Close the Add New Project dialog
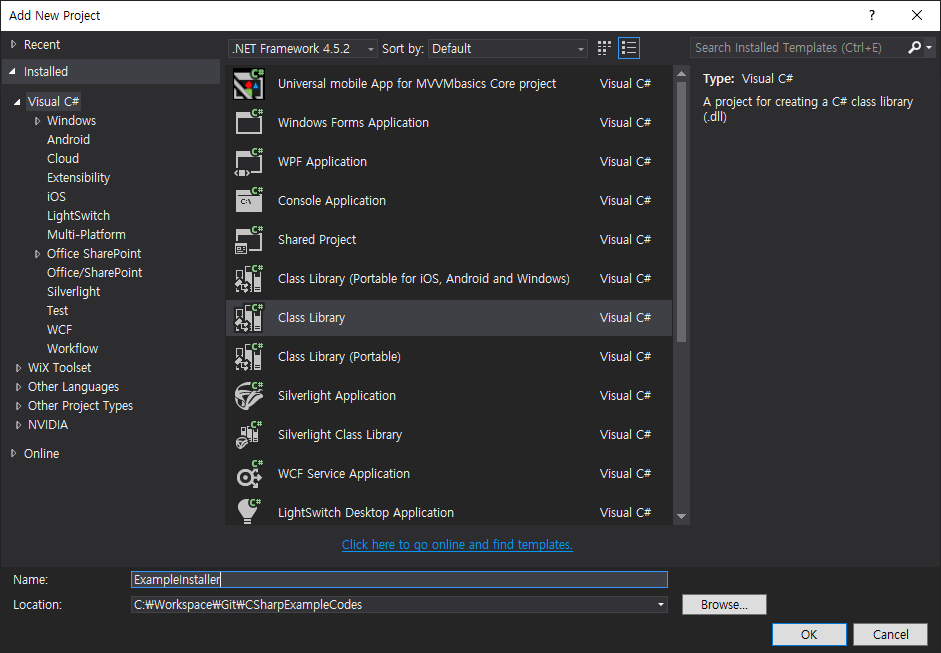The image size is (941, 653). coord(917,15)
